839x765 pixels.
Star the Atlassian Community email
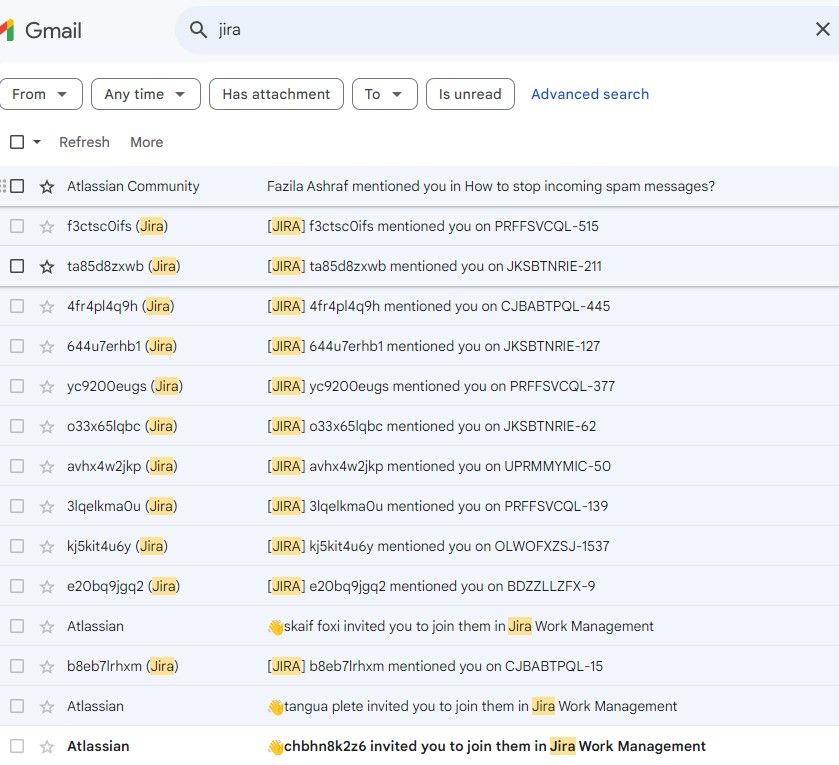pos(47,186)
